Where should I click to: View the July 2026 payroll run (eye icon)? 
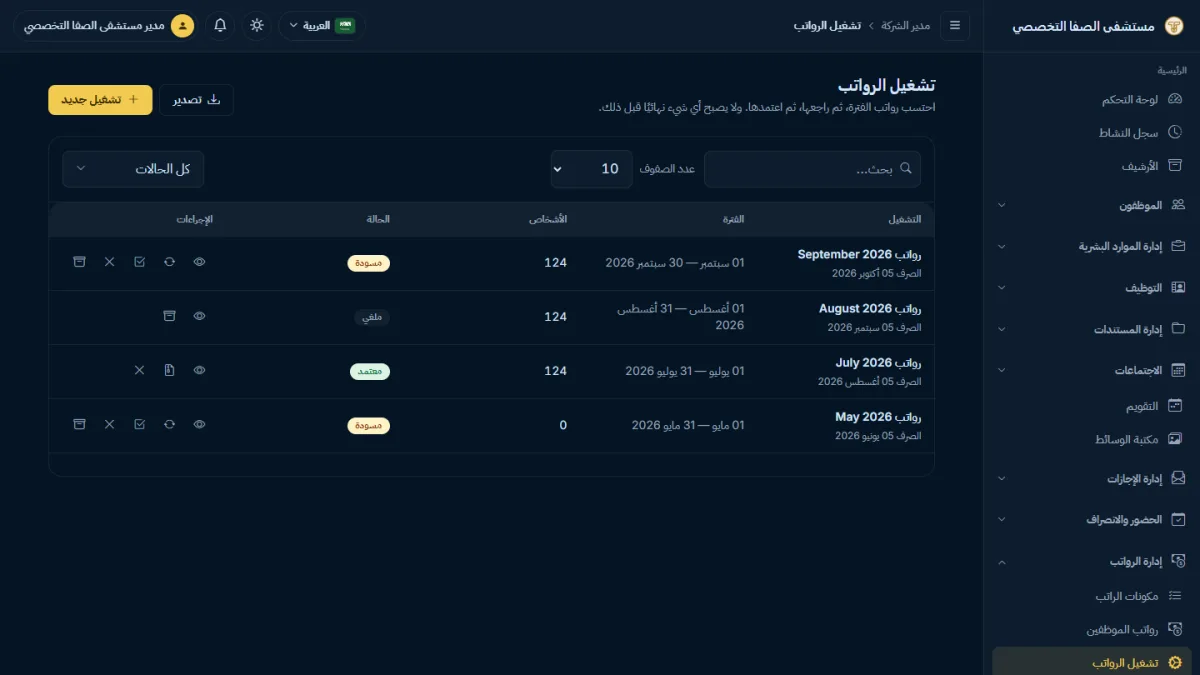point(199,371)
